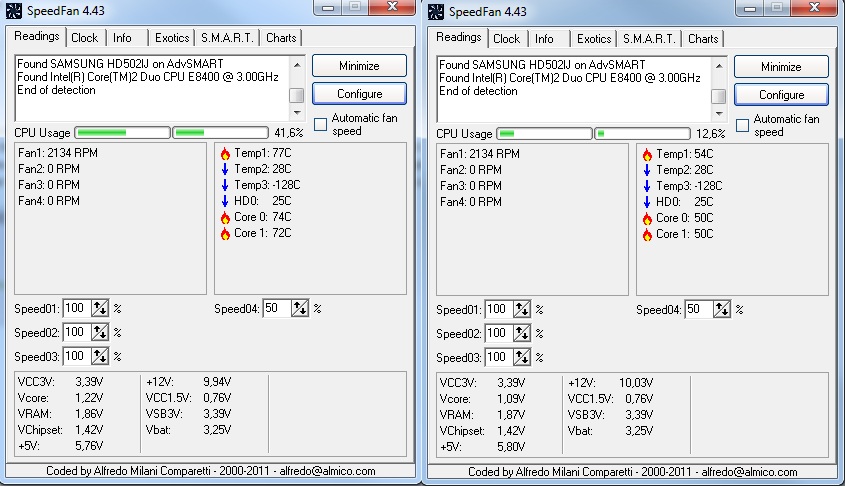The image size is (846, 487).
Task: Adjust Speed01 spinner arrows in left window
Action: [100, 308]
